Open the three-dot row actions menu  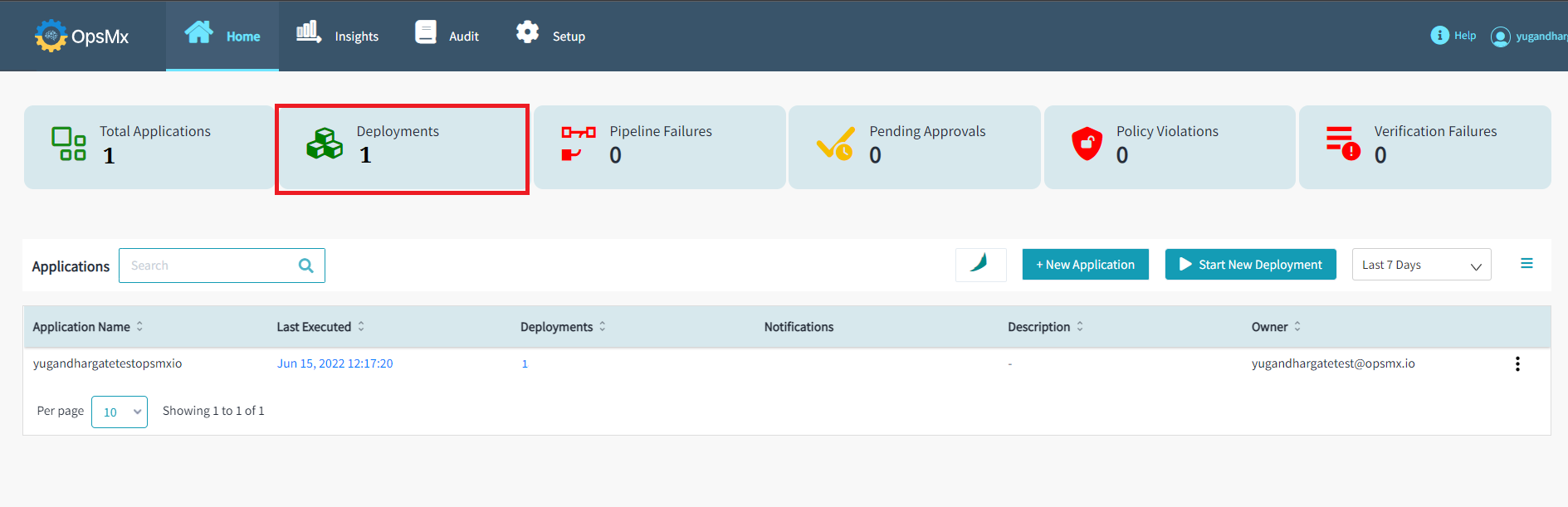[x=1517, y=364]
